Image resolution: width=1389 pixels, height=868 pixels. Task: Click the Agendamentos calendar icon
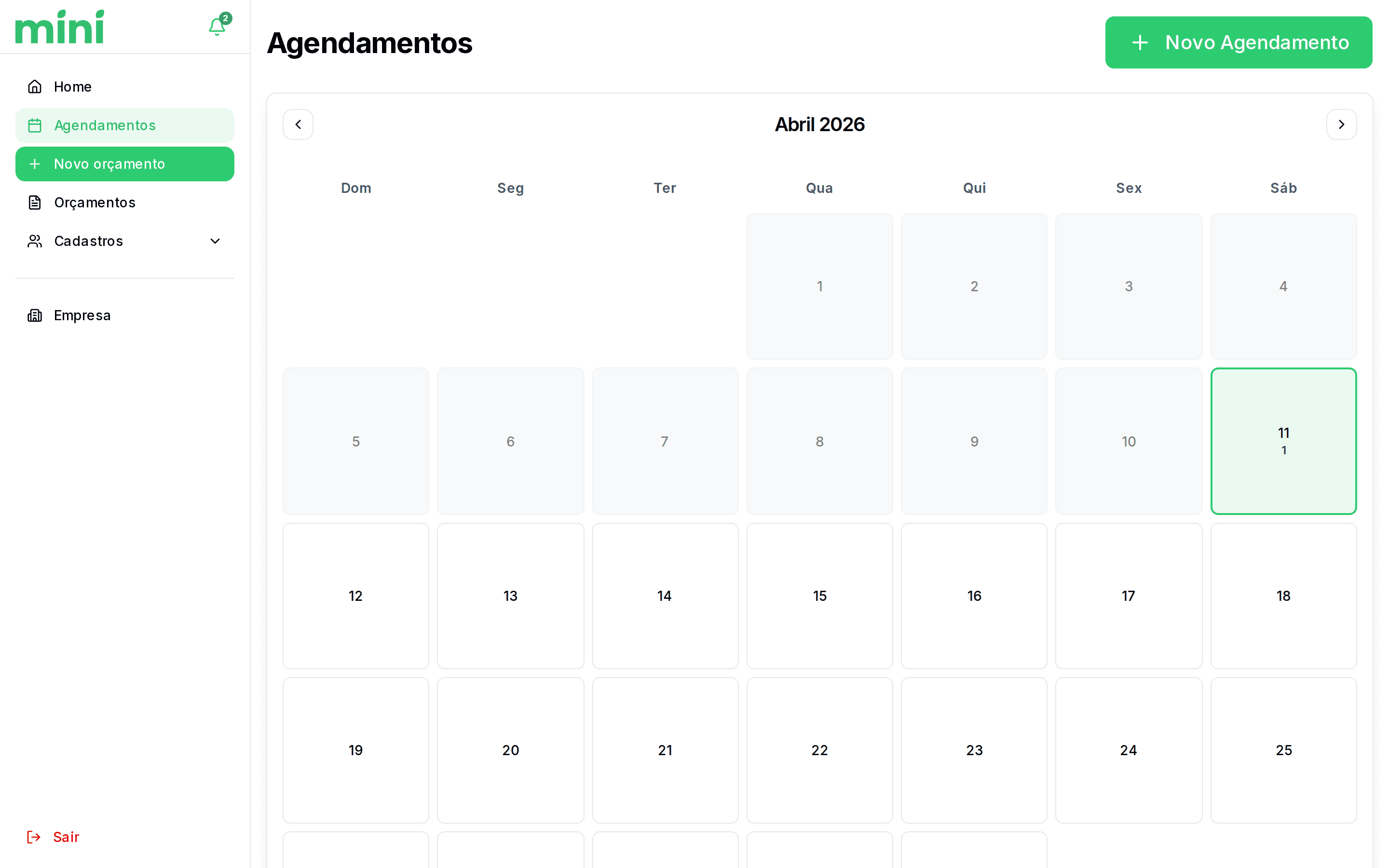click(35, 125)
